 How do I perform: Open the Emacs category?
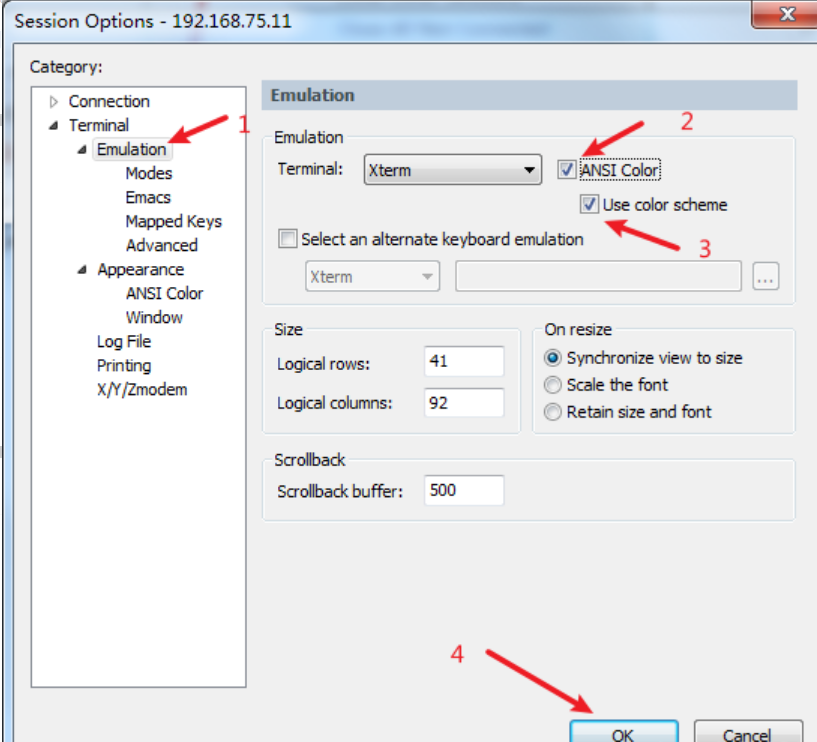[148, 197]
